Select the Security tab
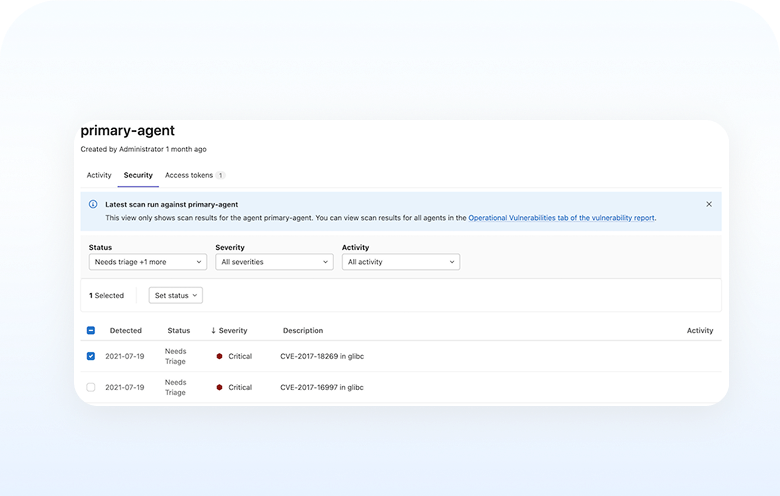Image resolution: width=780 pixels, height=496 pixels. coord(138,175)
